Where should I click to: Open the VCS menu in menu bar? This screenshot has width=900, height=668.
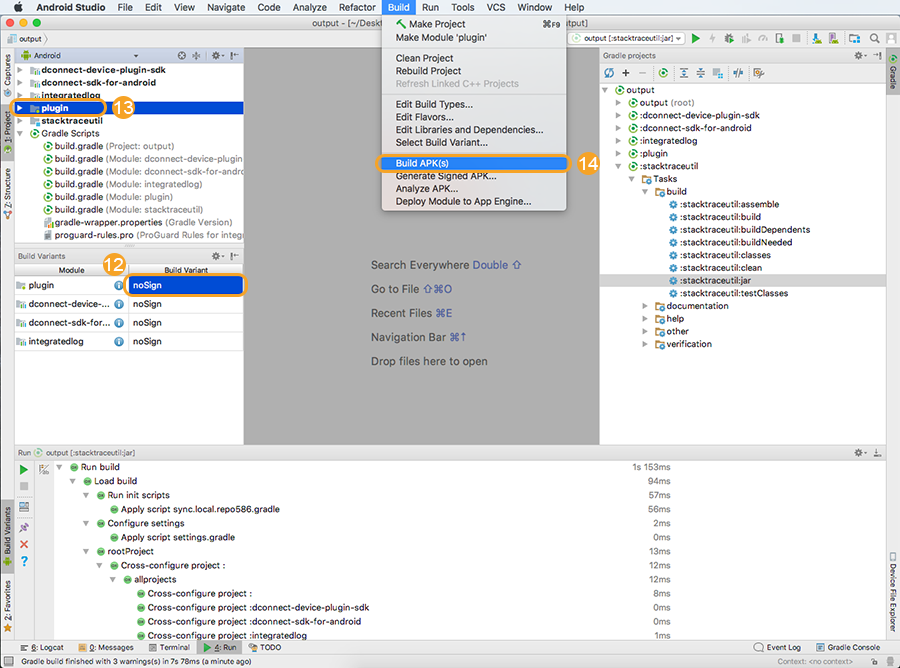496,7
